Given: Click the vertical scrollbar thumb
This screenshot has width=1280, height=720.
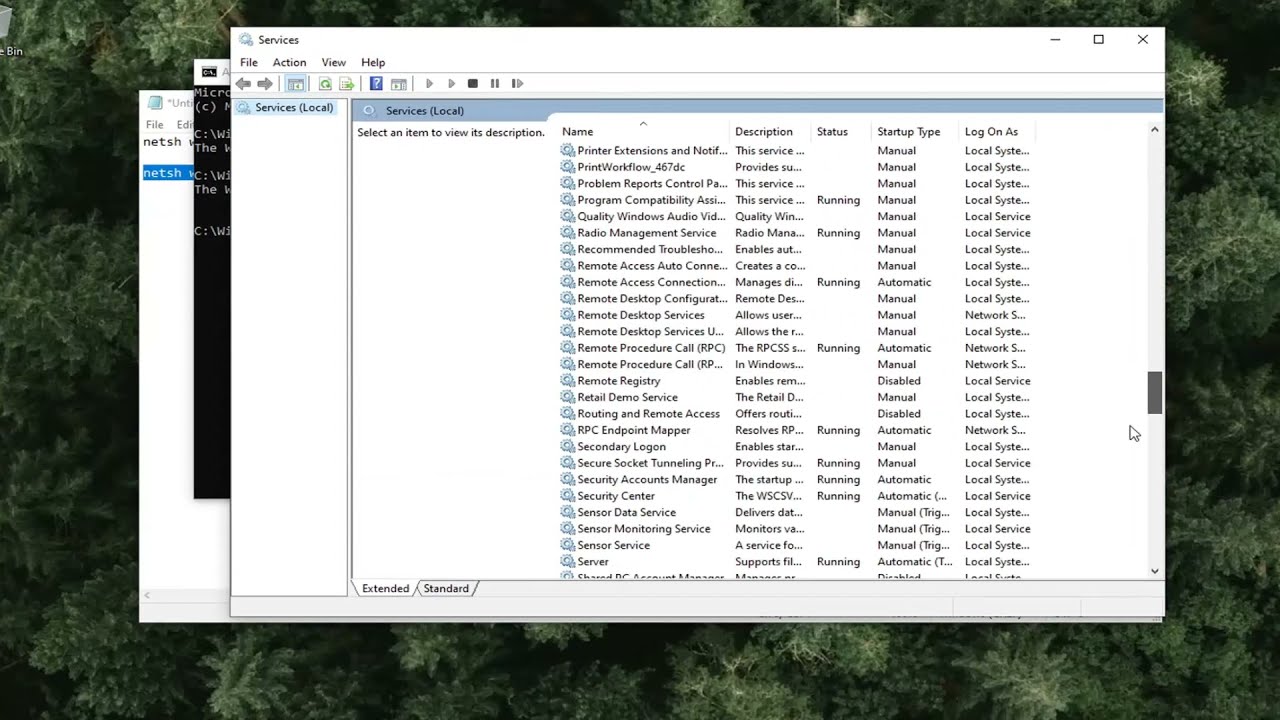Looking at the screenshot, I should pyautogui.click(x=1155, y=392).
